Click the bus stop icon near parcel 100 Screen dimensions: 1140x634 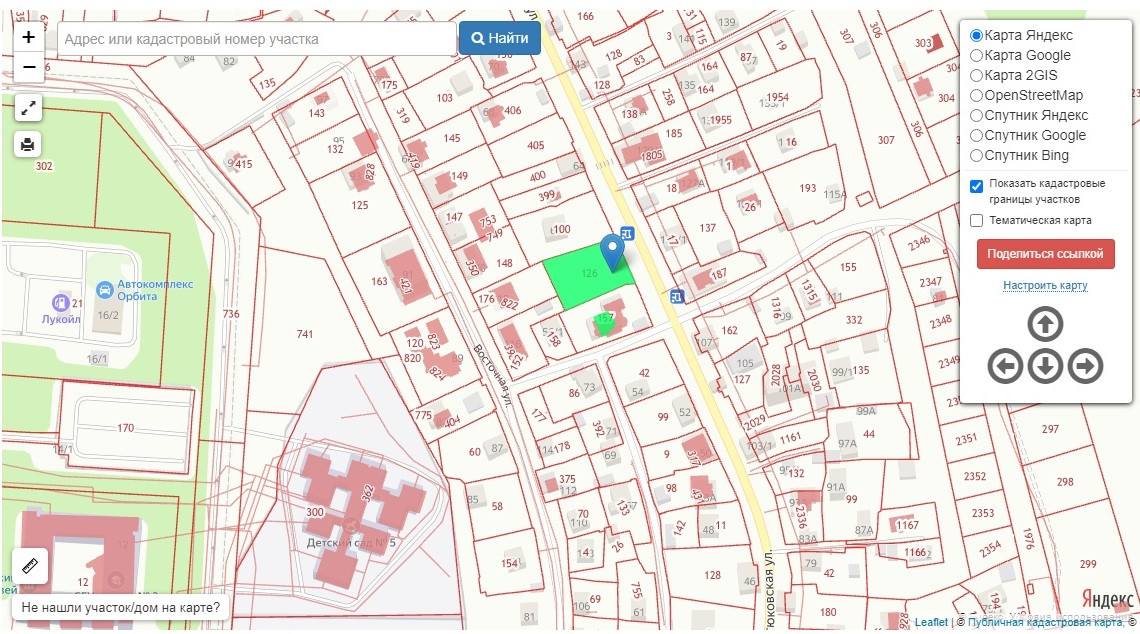click(627, 233)
